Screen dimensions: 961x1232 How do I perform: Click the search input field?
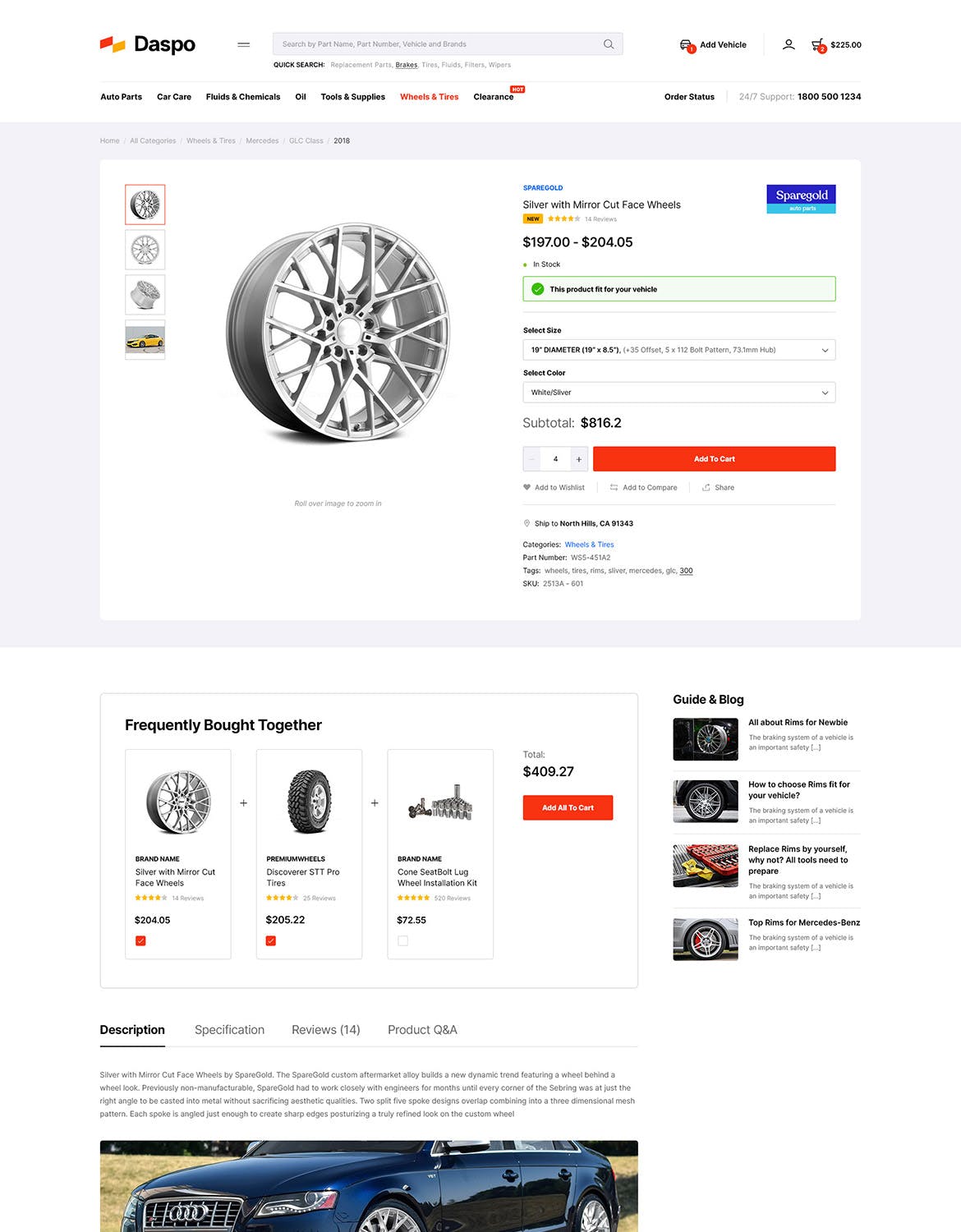439,44
